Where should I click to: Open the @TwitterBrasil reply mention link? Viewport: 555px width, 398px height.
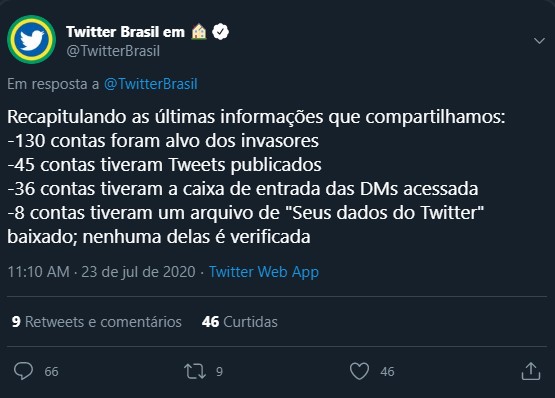(151, 84)
